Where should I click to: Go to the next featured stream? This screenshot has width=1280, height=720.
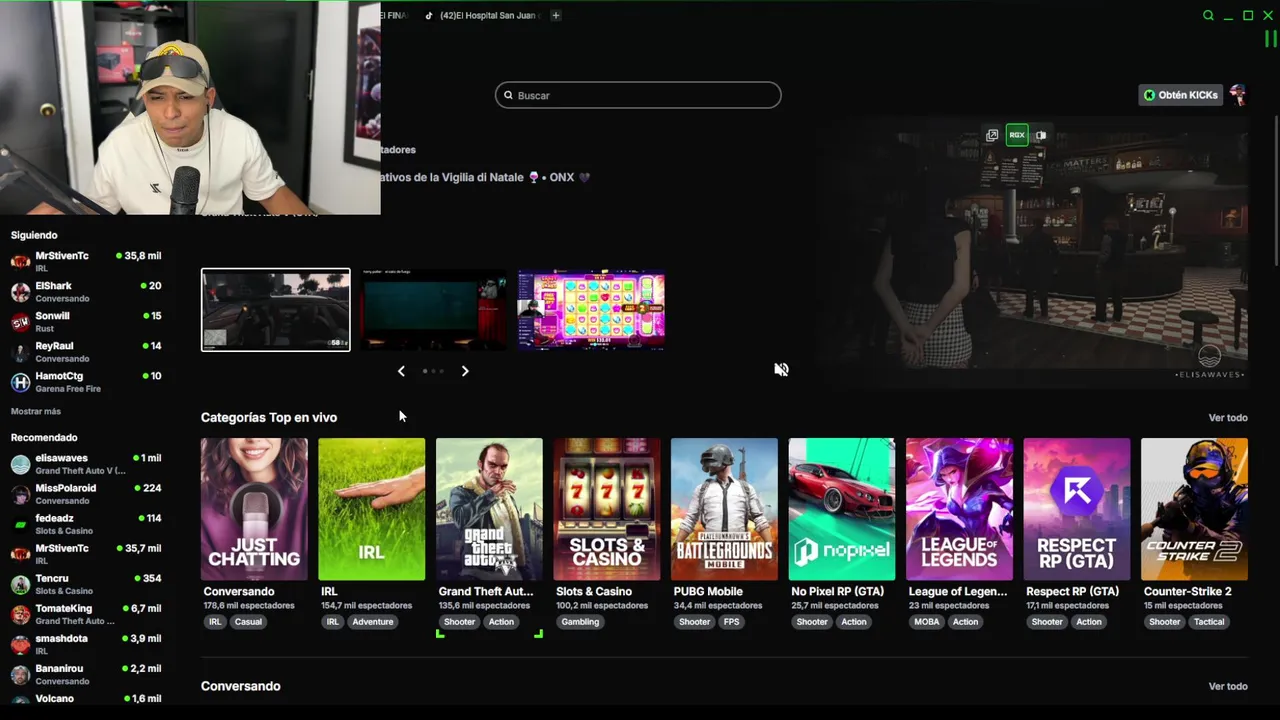coord(465,371)
